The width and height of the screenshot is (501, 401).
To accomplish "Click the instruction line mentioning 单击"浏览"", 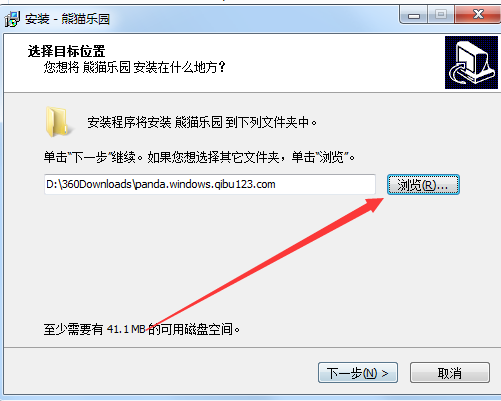I will click(199, 157).
